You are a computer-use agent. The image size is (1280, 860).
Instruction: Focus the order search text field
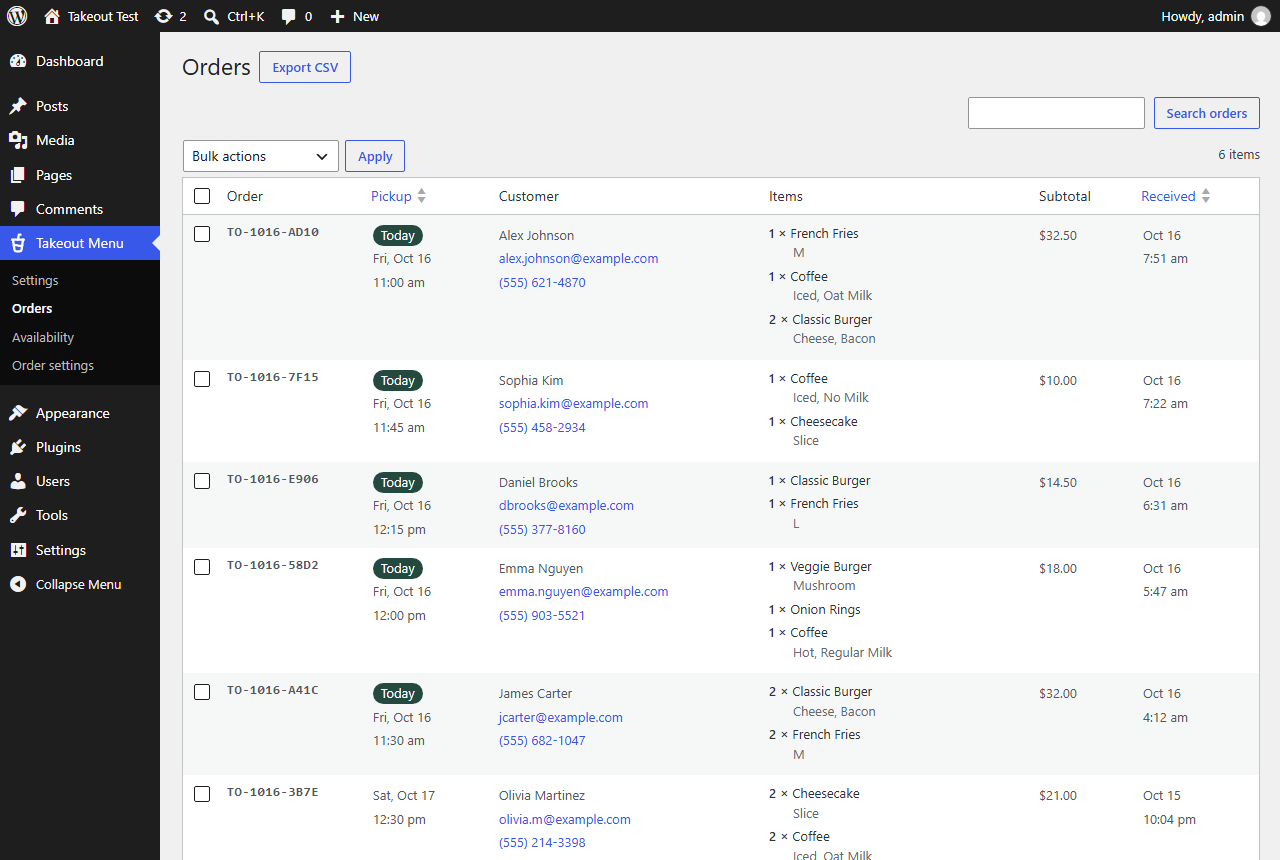[1056, 113]
